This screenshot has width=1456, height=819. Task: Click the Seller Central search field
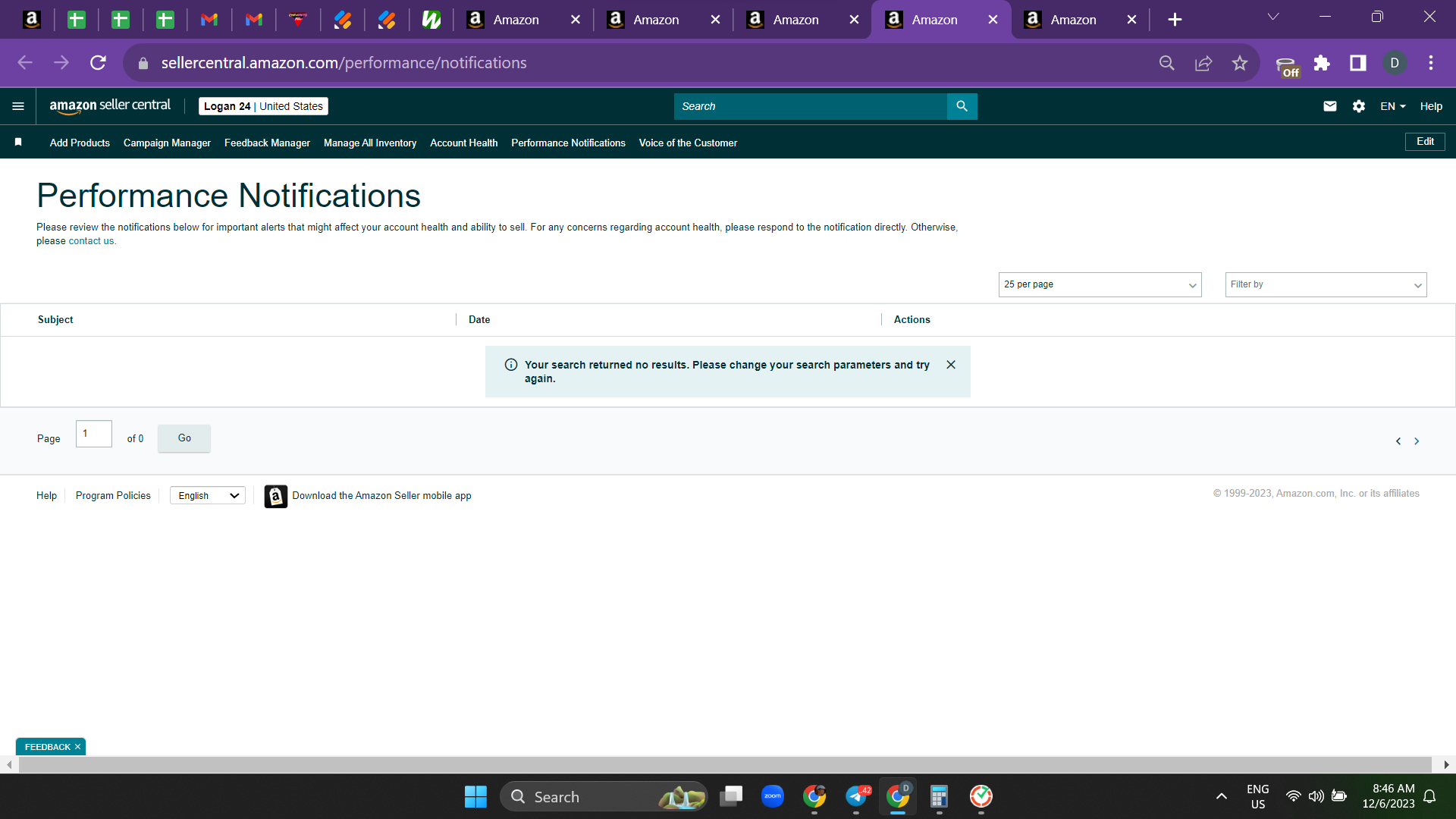[x=810, y=106]
